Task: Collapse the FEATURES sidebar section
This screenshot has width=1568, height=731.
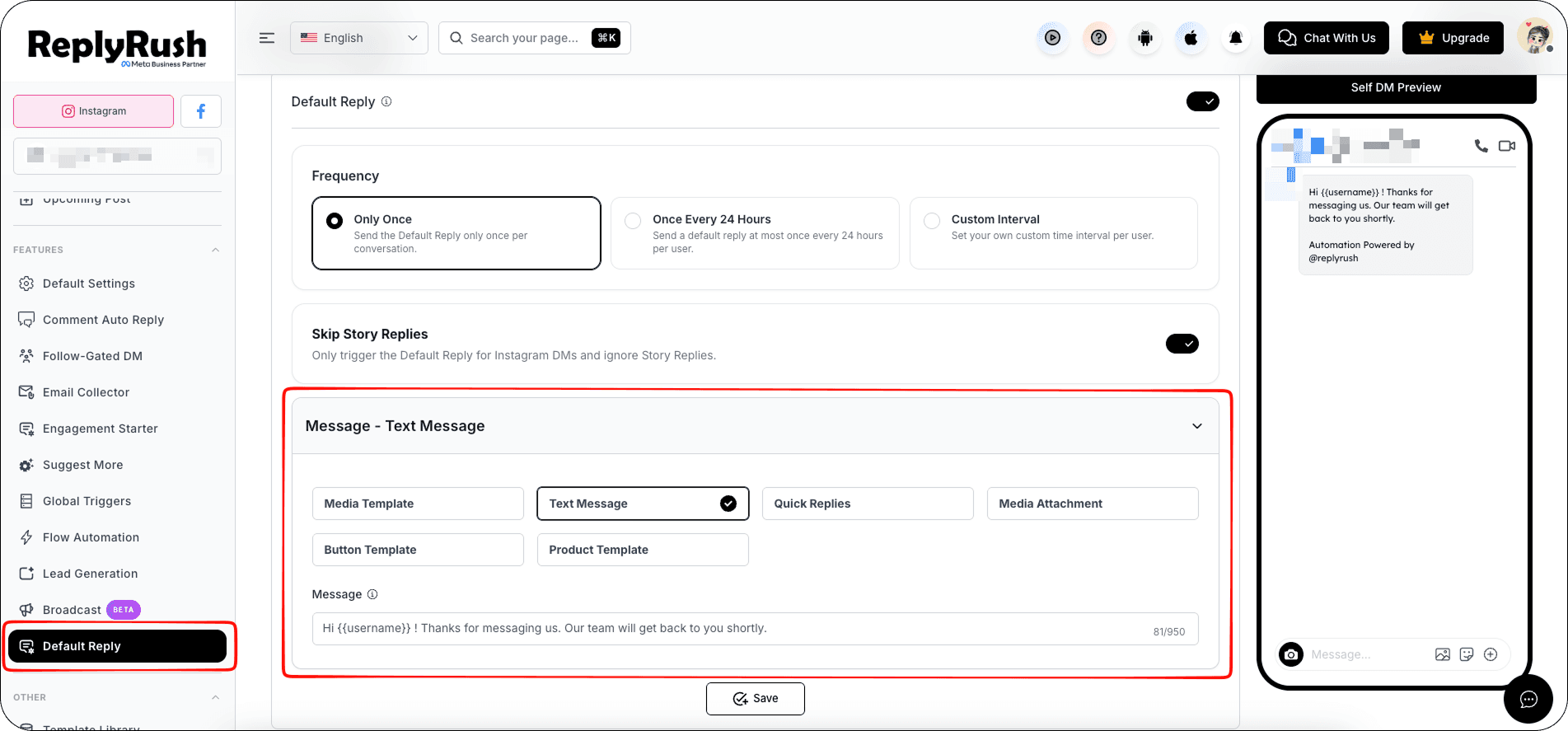Action: [x=216, y=250]
